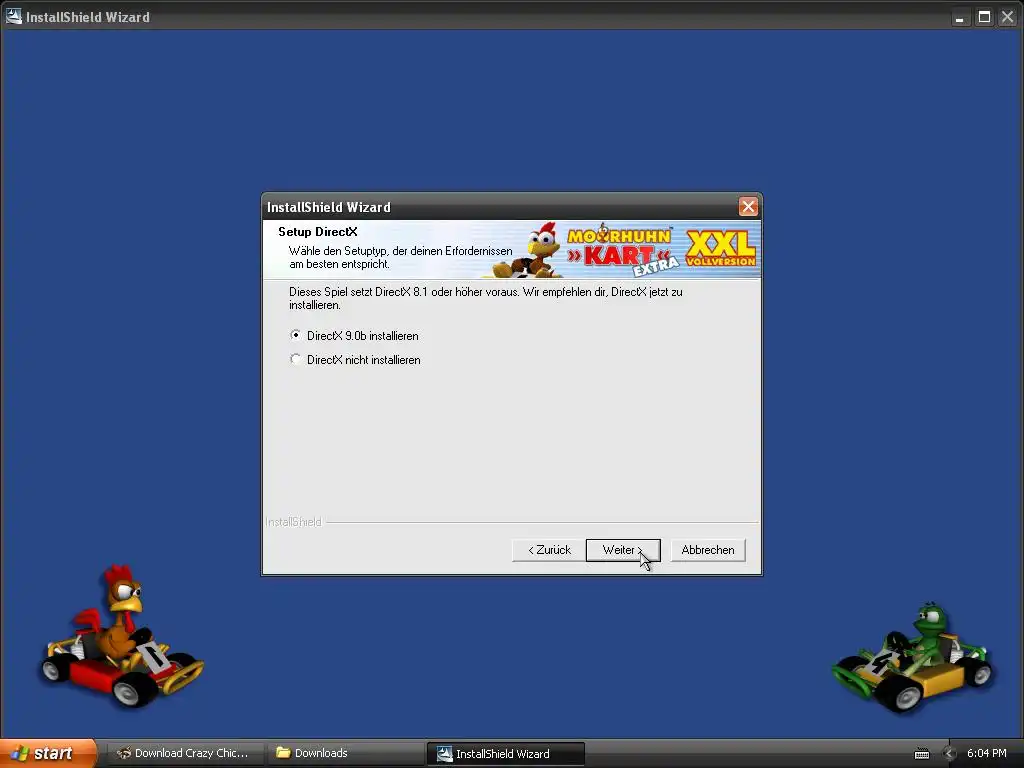Close the InstallShield Wizard dialog

(748, 207)
